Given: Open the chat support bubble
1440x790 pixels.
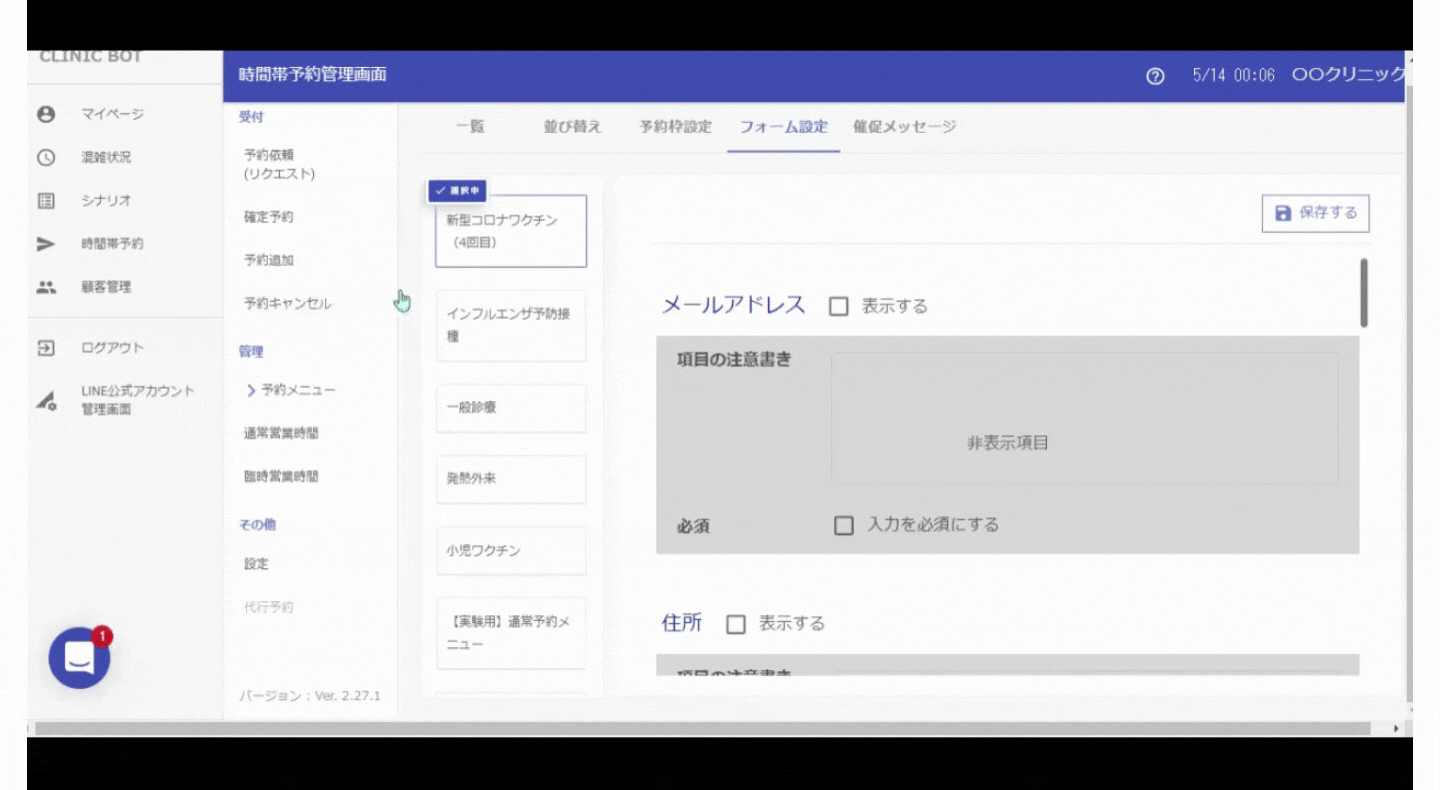Looking at the screenshot, I should tap(79, 657).
